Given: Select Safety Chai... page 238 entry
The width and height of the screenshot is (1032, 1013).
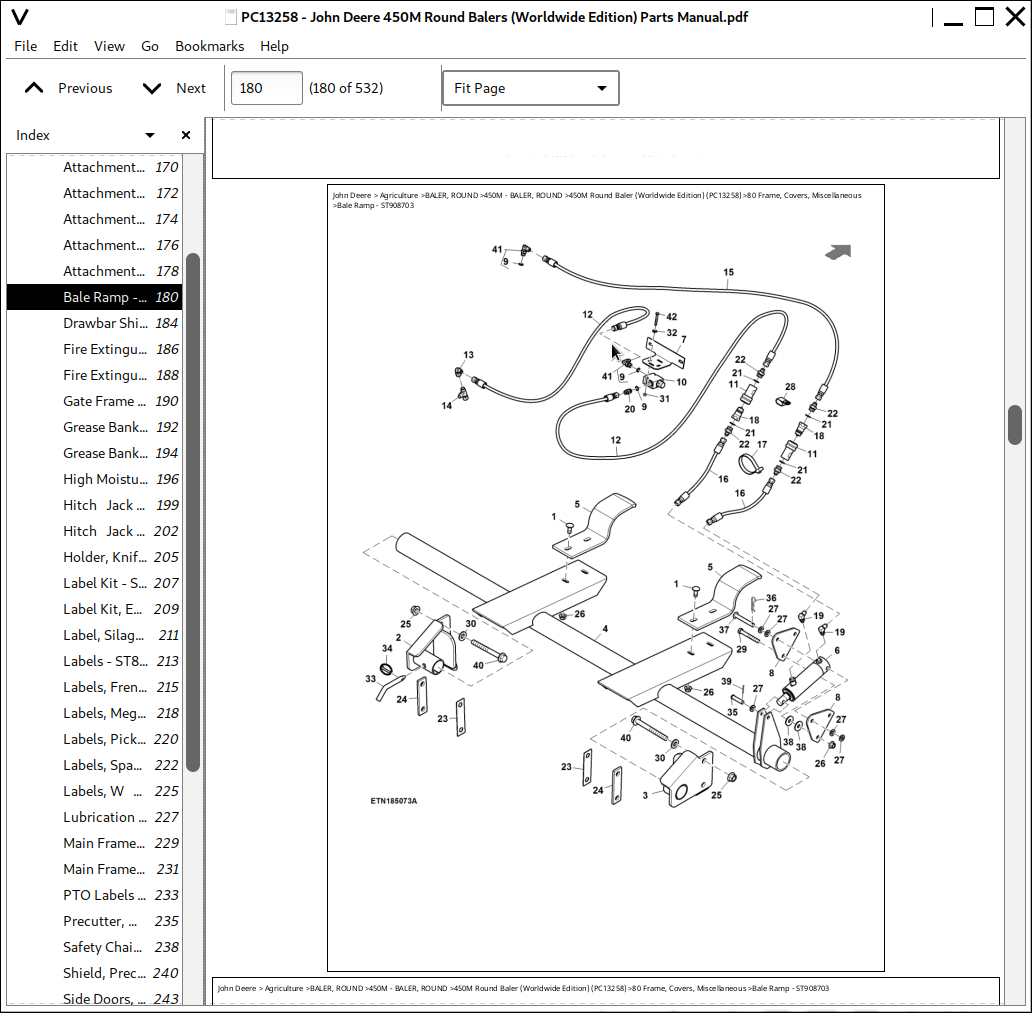Looking at the screenshot, I should click(x=105, y=947).
